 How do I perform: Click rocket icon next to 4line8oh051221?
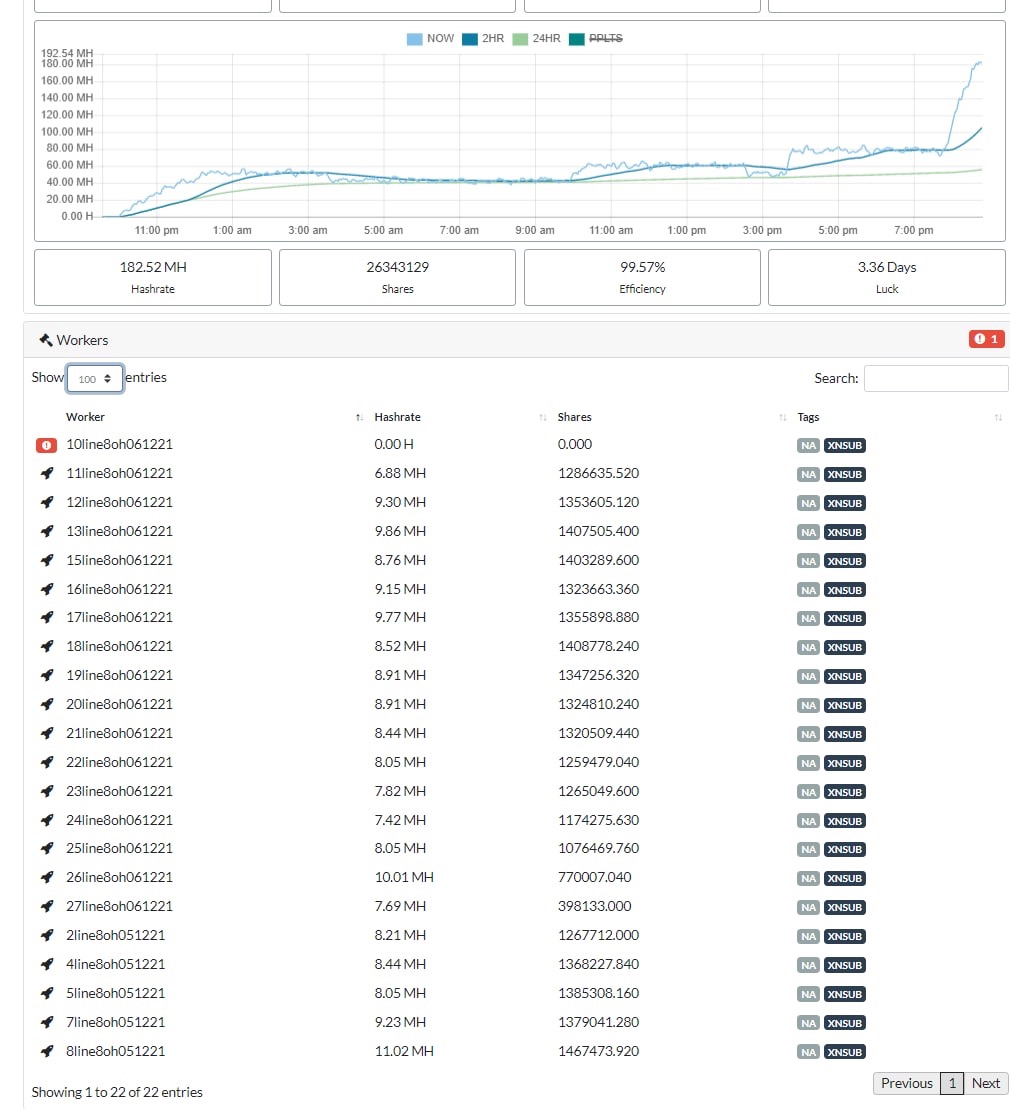point(47,965)
